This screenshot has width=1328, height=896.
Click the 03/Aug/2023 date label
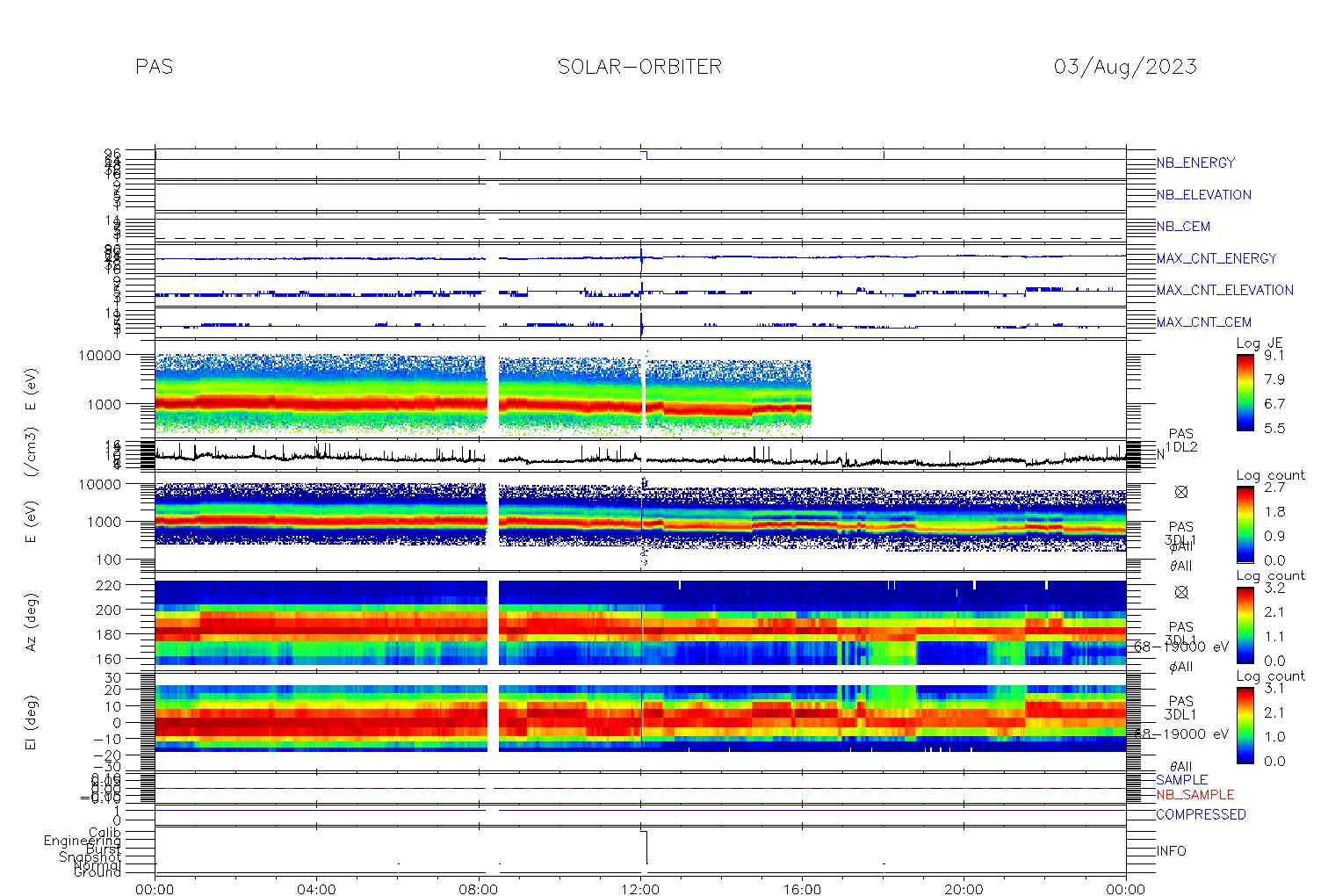[x=1125, y=67]
